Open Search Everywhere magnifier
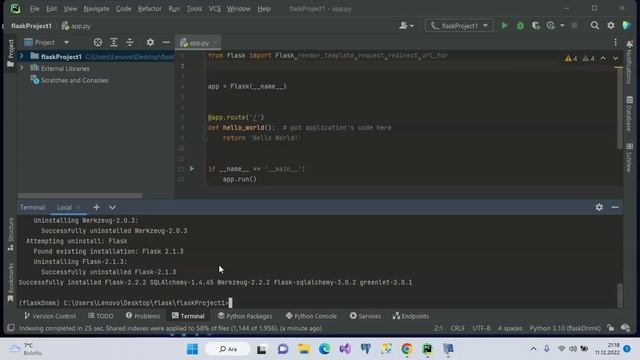Screen dimensions: 640x360 [595, 26]
